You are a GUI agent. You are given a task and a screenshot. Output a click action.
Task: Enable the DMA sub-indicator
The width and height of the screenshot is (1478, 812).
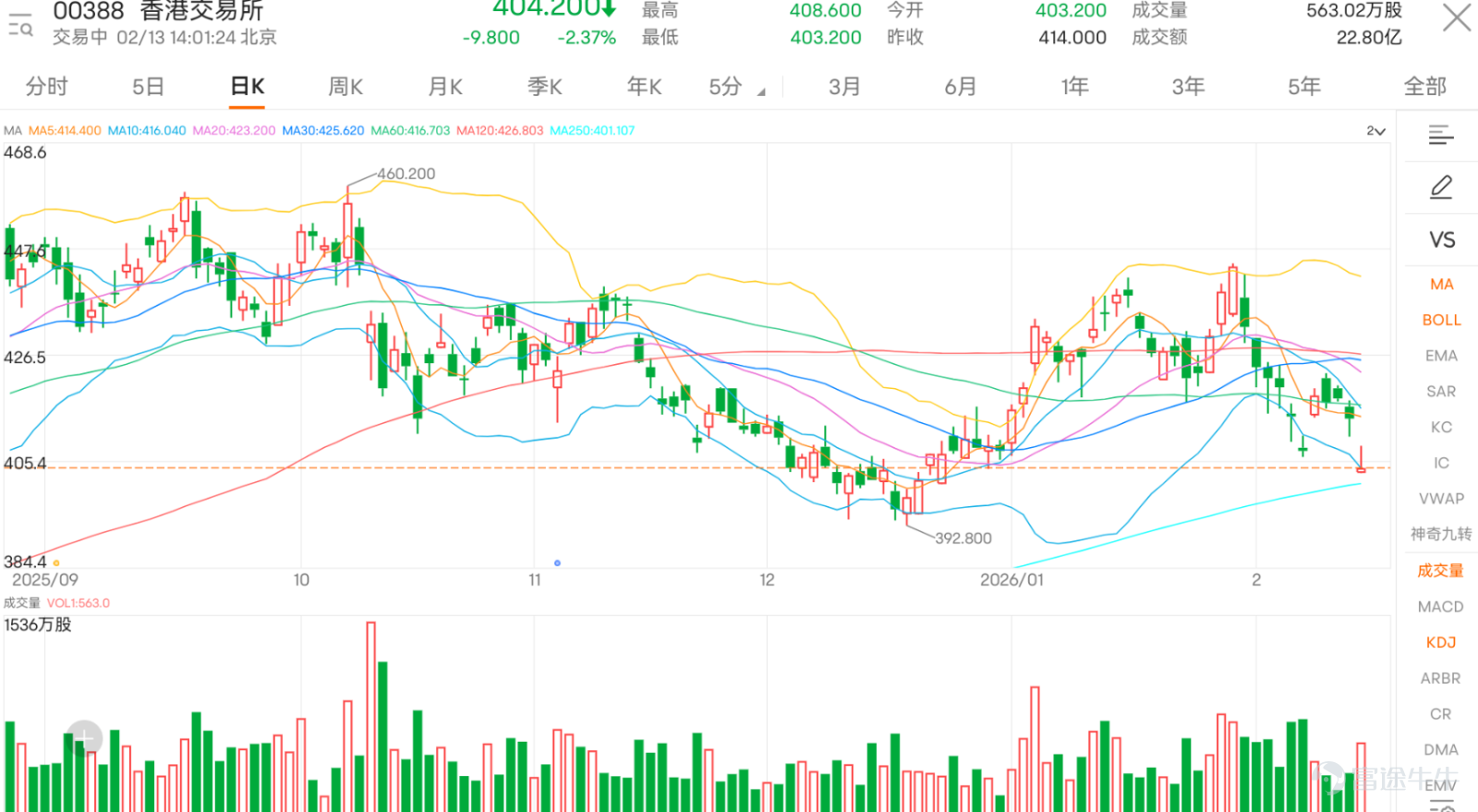click(1442, 750)
